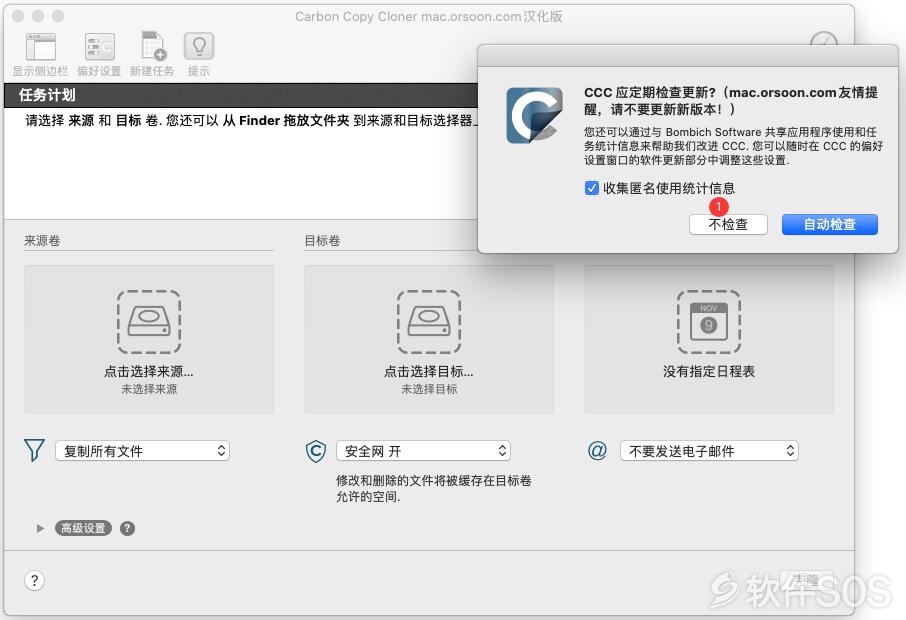Open help with bottom-left question mark button
Screen dimensions: 906x620
35,580
